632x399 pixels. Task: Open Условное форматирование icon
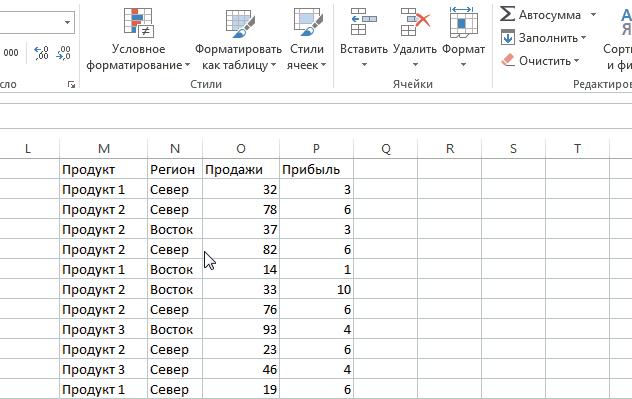[x=138, y=23]
